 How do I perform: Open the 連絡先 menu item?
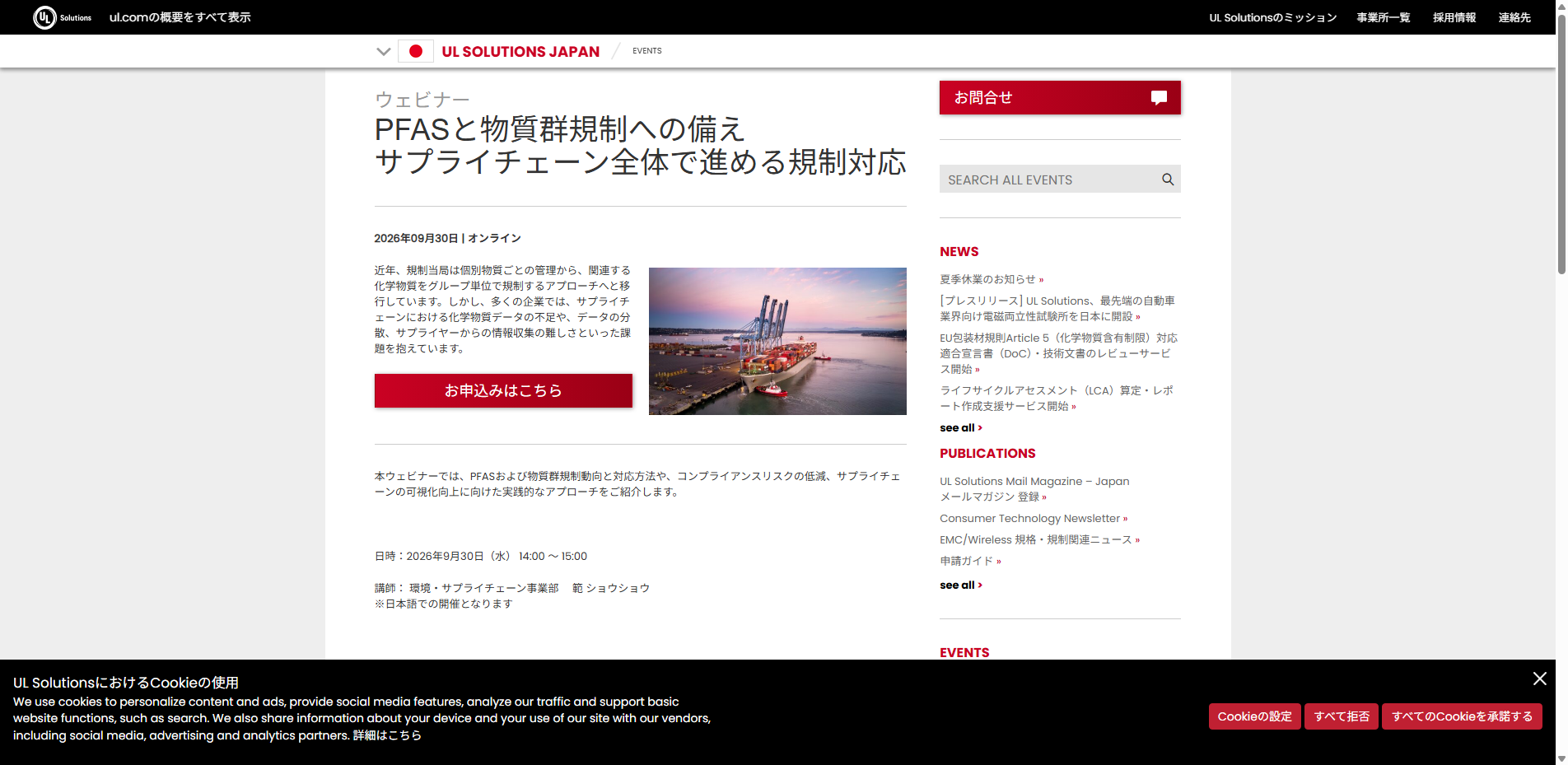click(x=1514, y=17)
